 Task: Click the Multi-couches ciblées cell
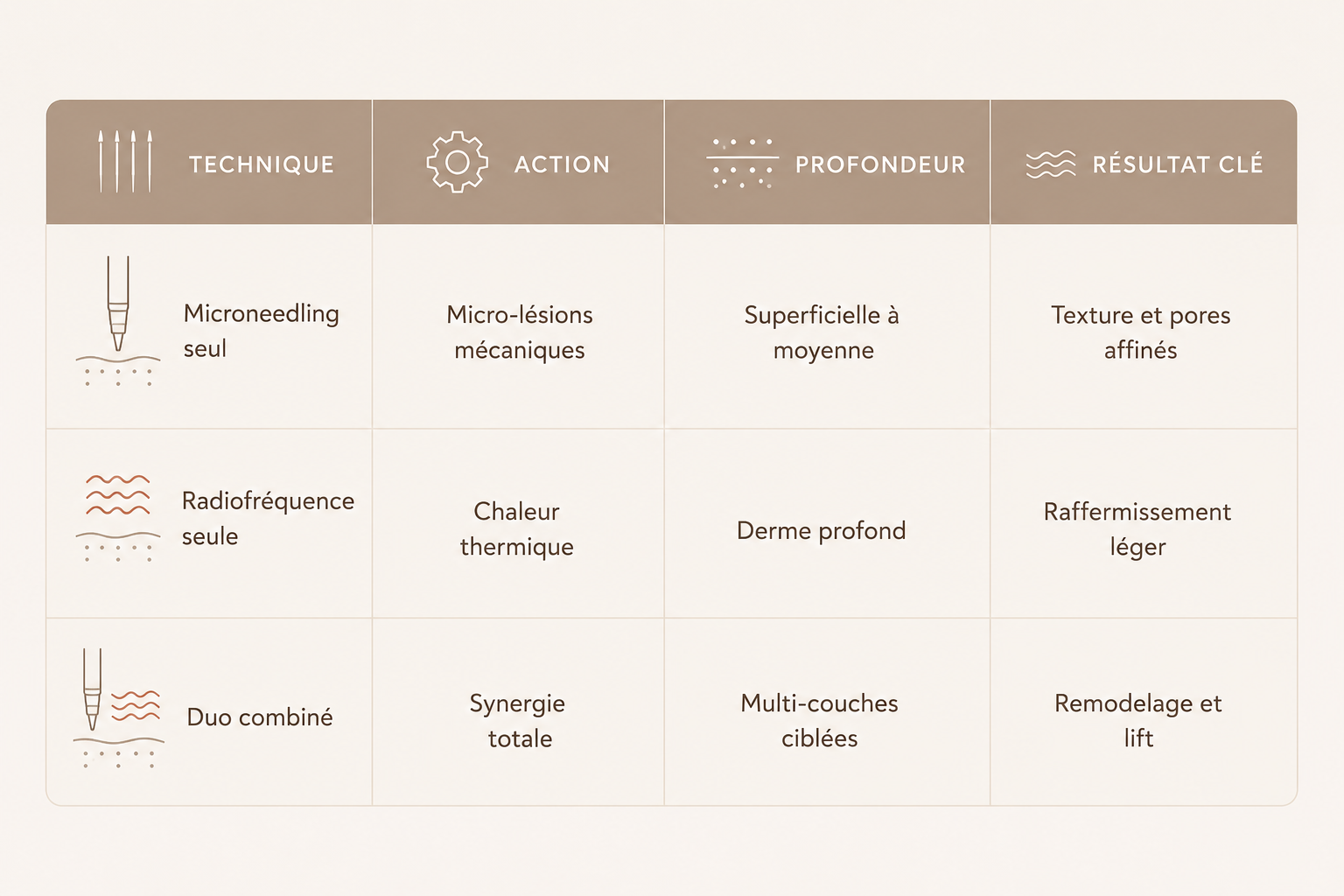820,720
